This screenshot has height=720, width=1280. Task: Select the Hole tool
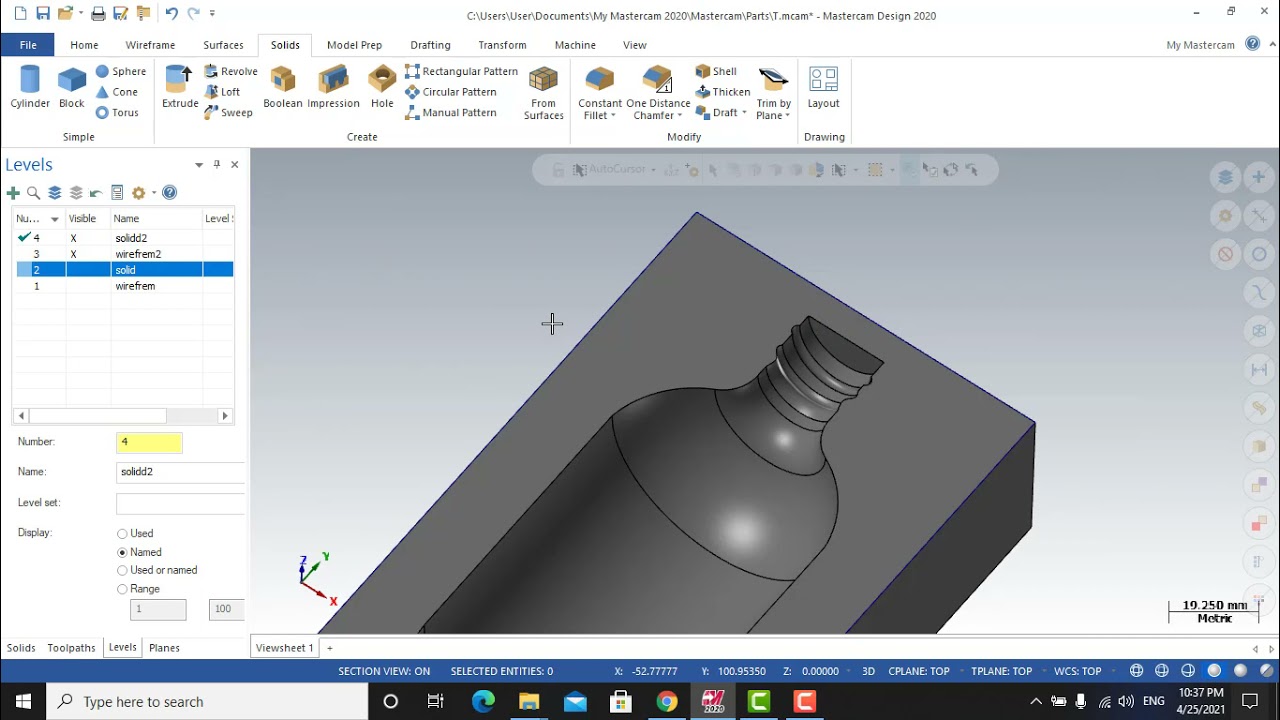click(382, 87)
